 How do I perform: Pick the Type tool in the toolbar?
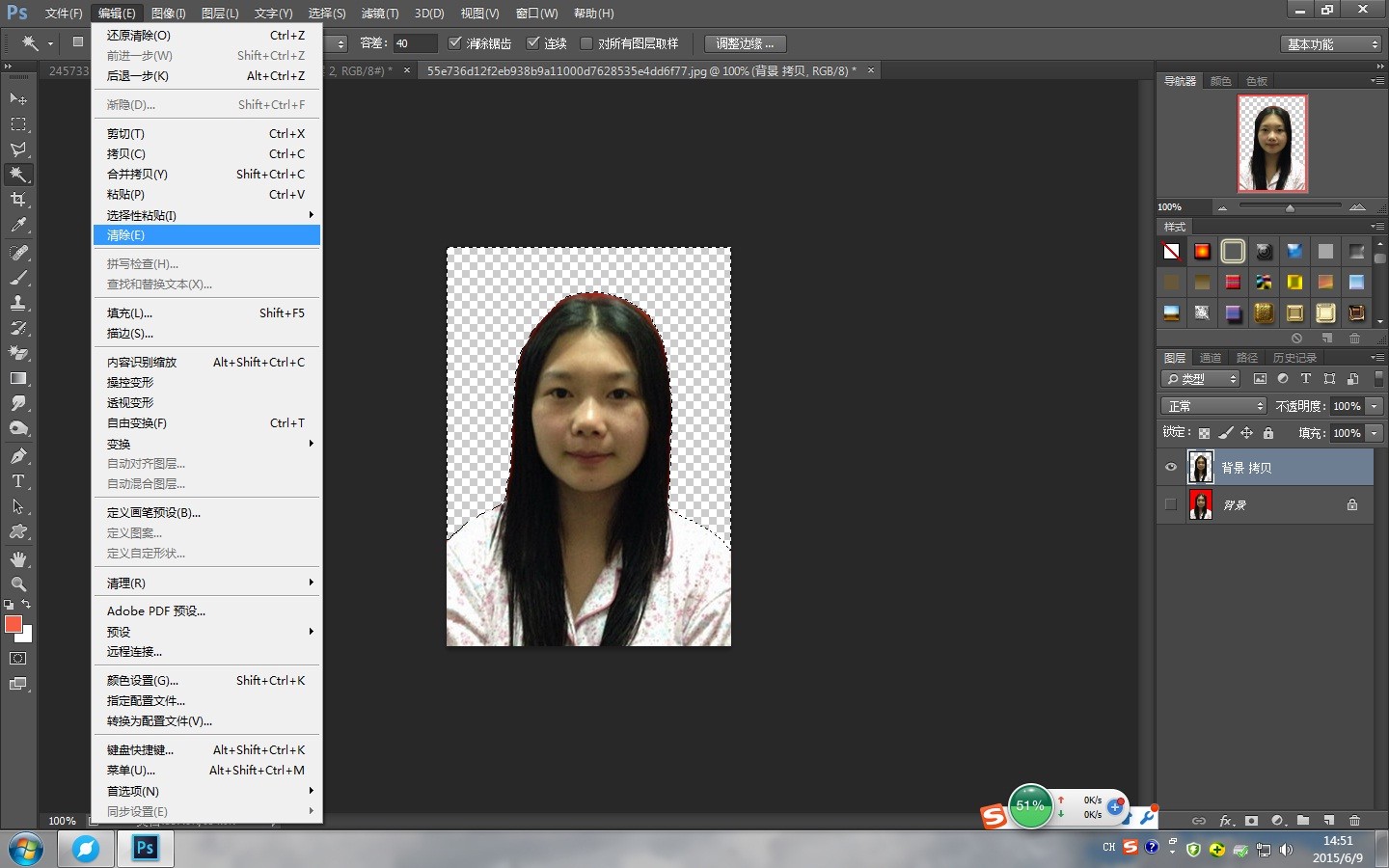[x=18, y=481]
